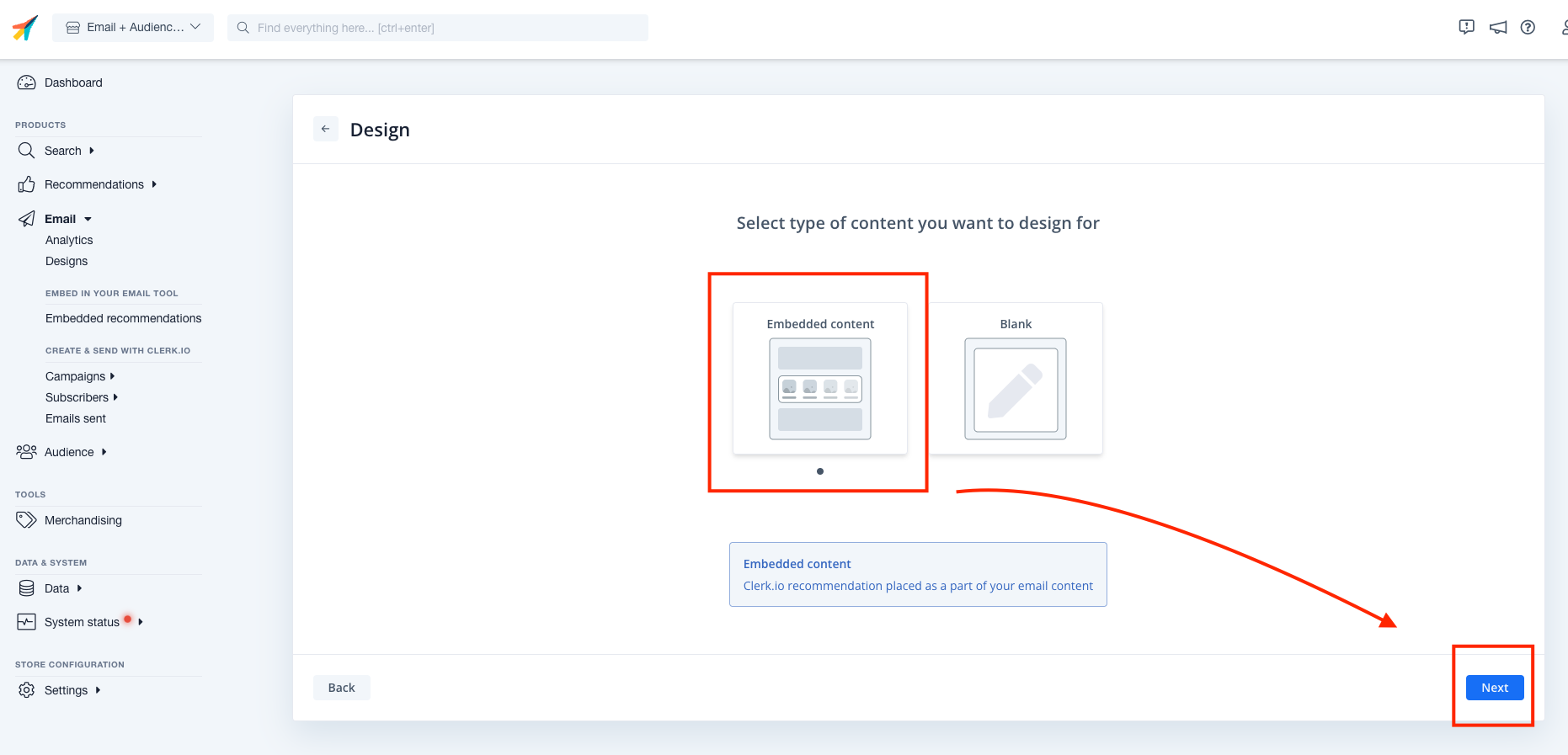Screen dimensions: 1568x755
Task: Expand the System status menu
Action: click(83, 622)
